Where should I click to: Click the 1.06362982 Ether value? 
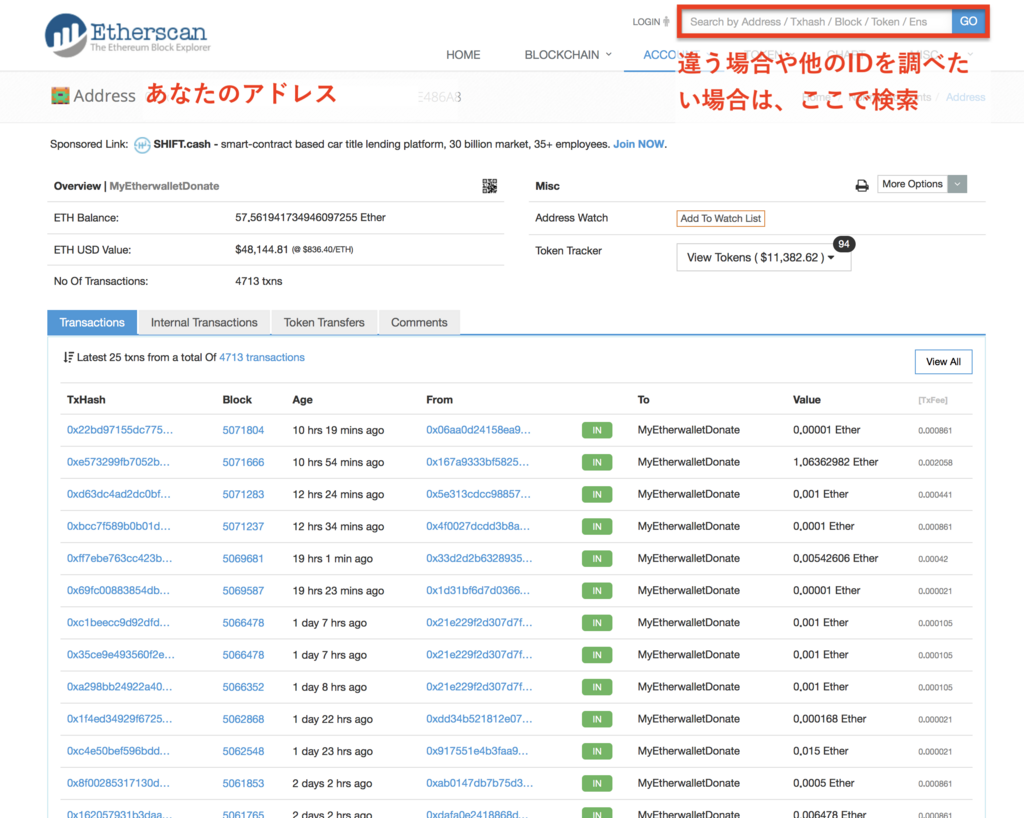tap(835, 462)
